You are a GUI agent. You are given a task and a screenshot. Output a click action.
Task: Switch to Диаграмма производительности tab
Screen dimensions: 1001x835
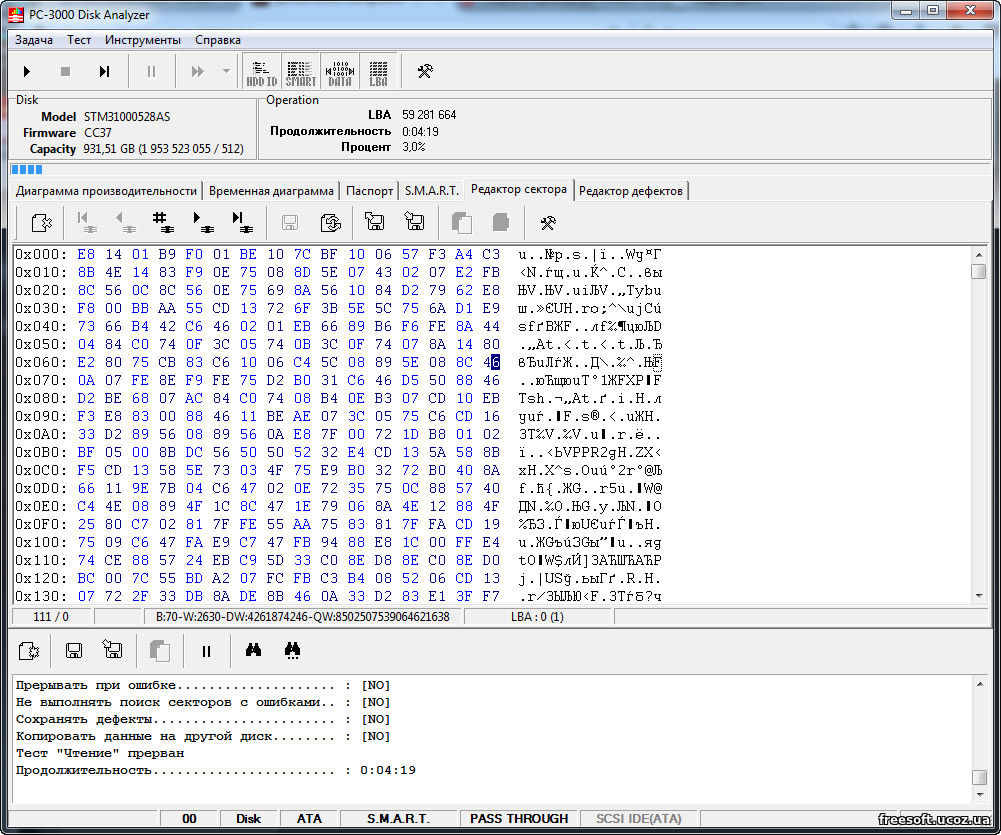[x=106, y=191]
